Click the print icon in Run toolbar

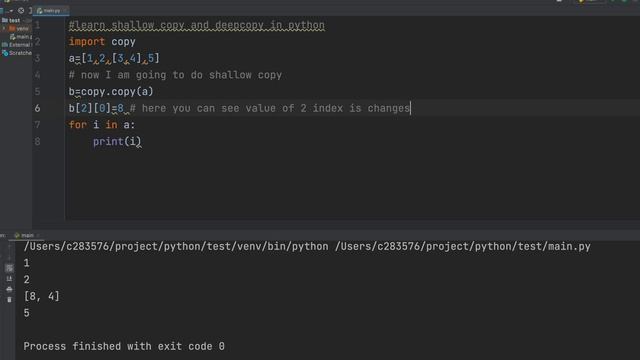point(9,289)
